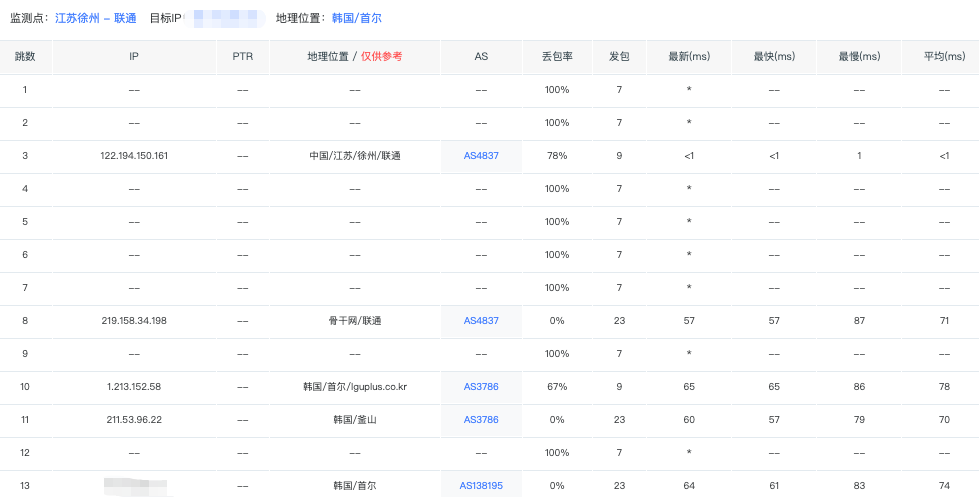
Task: Click the 跳数 column header
Action: (25, 57)
